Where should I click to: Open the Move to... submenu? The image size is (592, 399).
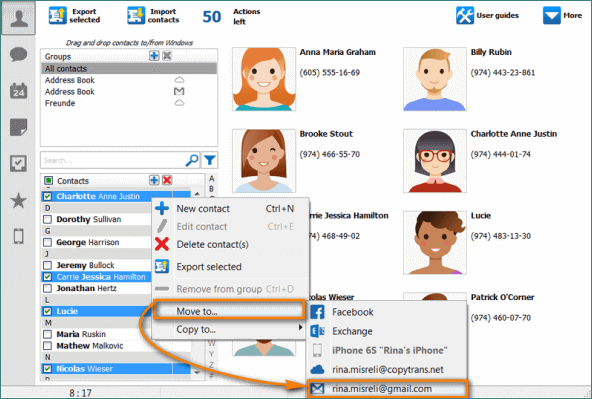(229, 311)
